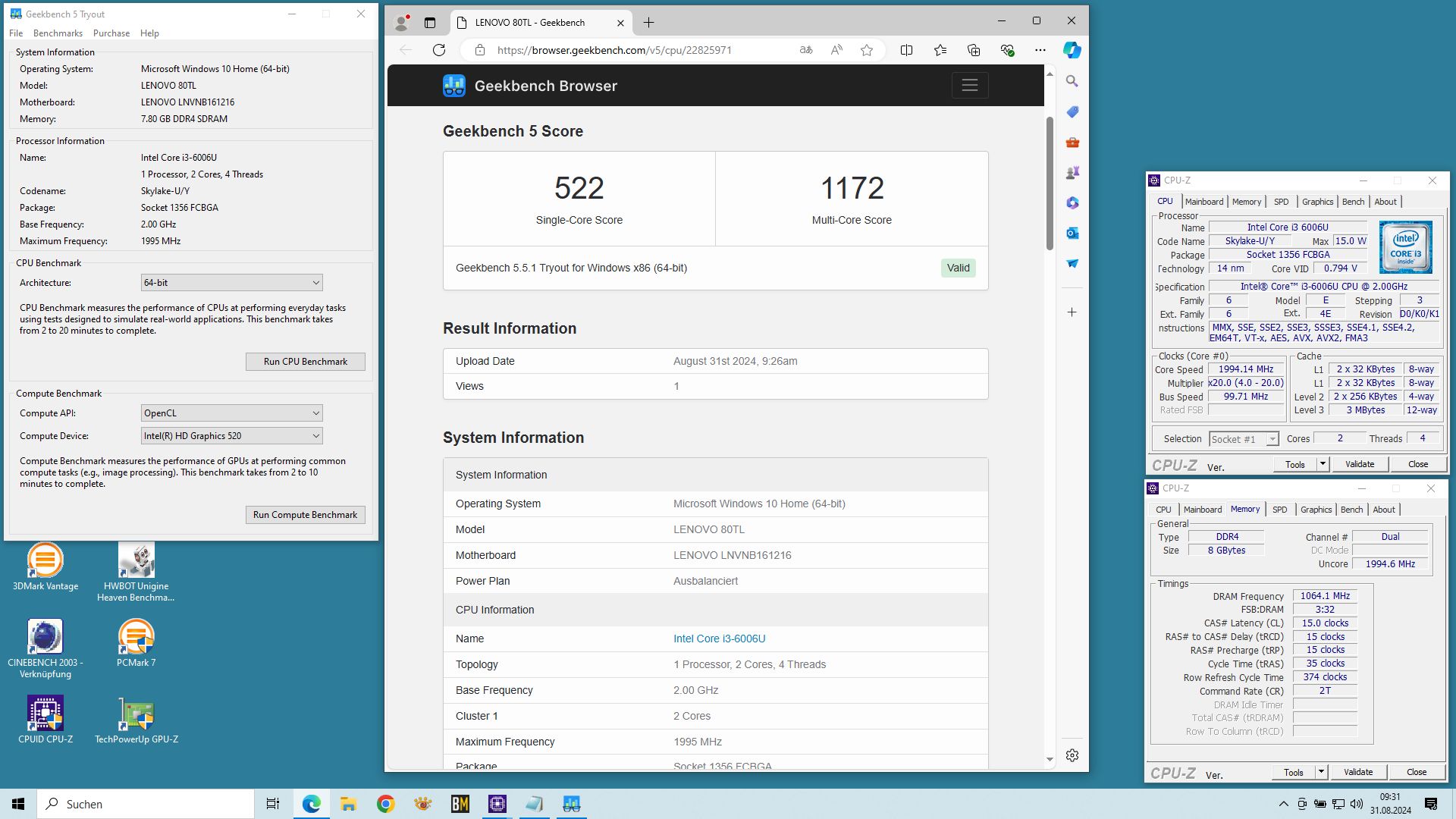Select Graphics tab in lower CPU-Z window
The height and width of the screenshot is (819, 1456).
tap(1316, 510)
